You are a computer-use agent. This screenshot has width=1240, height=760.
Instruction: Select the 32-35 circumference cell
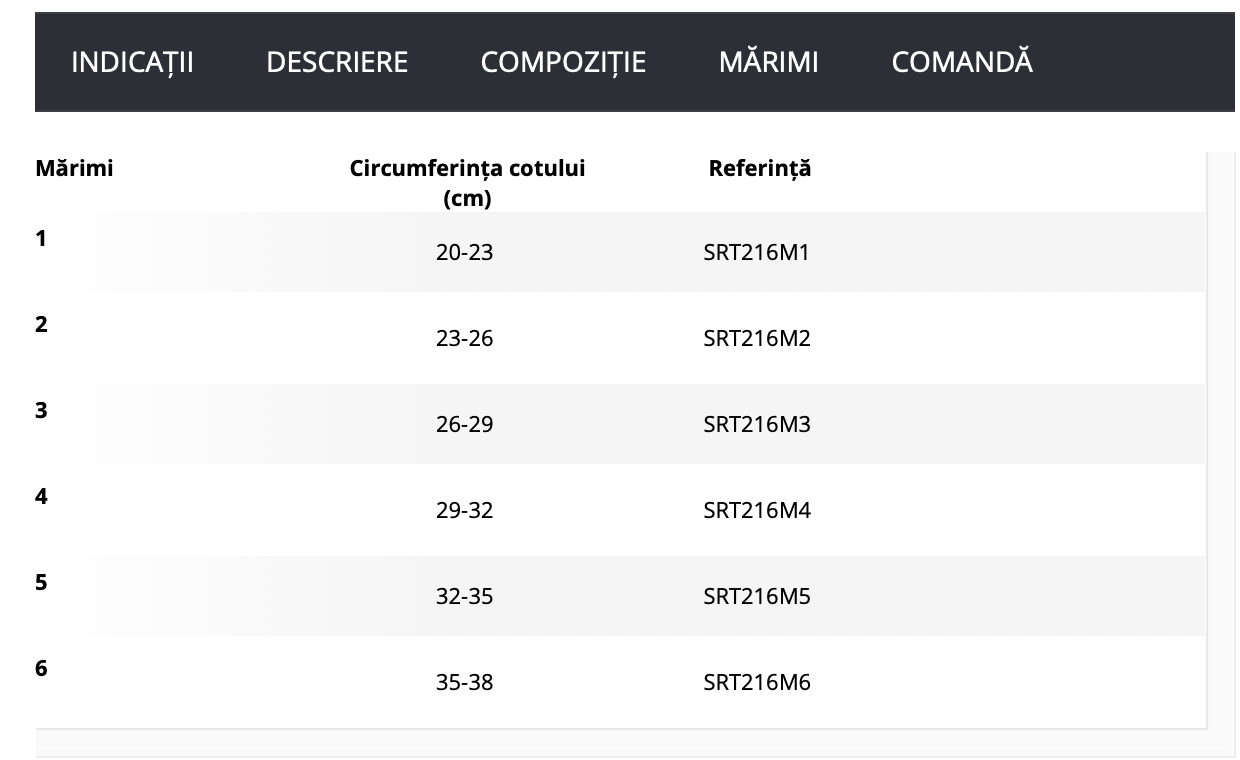tap(464, 597)
